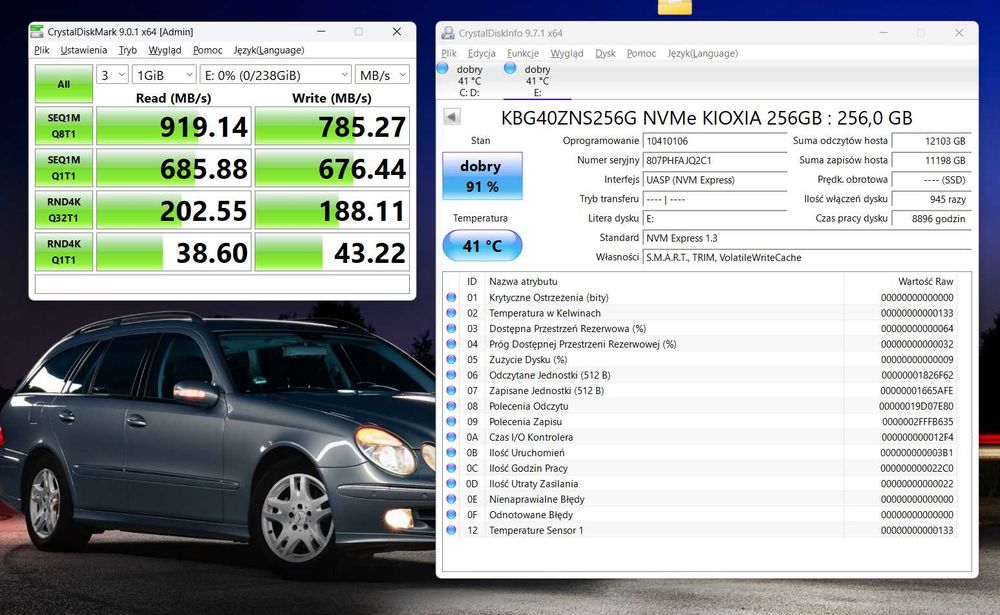This screenshot has height=615, width=1000.
Task: Click power-on count value 945 razy
Action: tap(931, 199)
